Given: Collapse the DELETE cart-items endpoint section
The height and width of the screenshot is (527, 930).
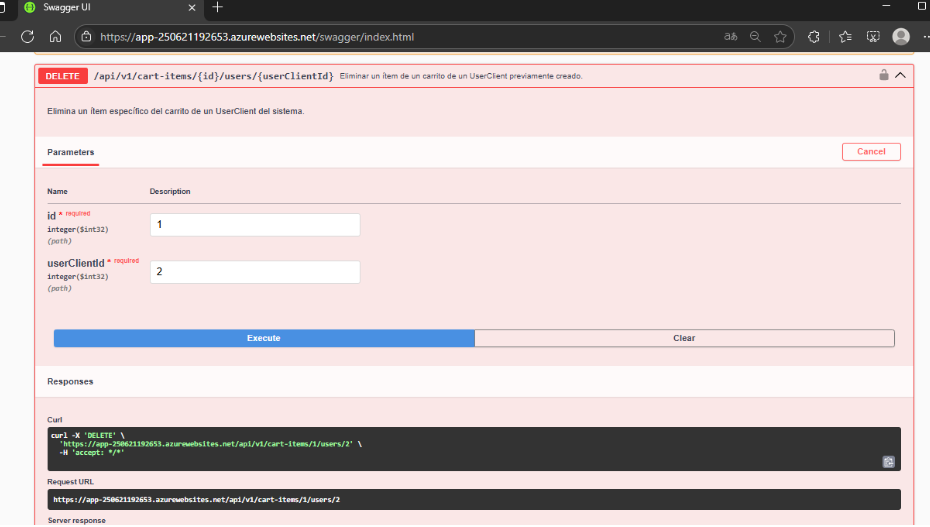Looking at the screenshot, I should click(900, 75).
